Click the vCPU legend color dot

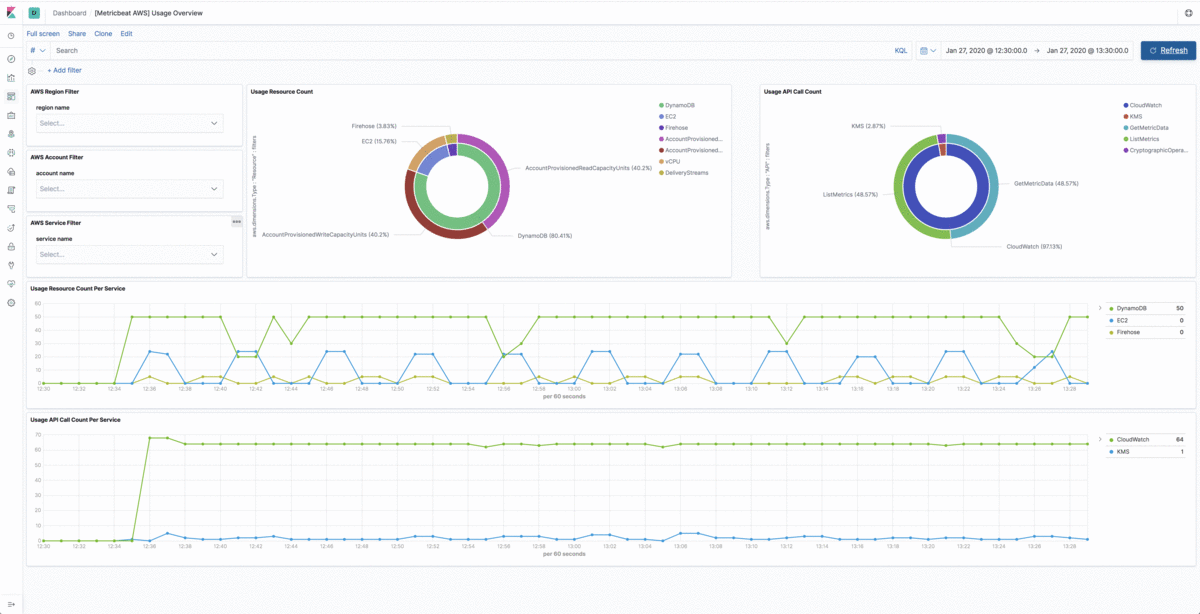(662, 161)
